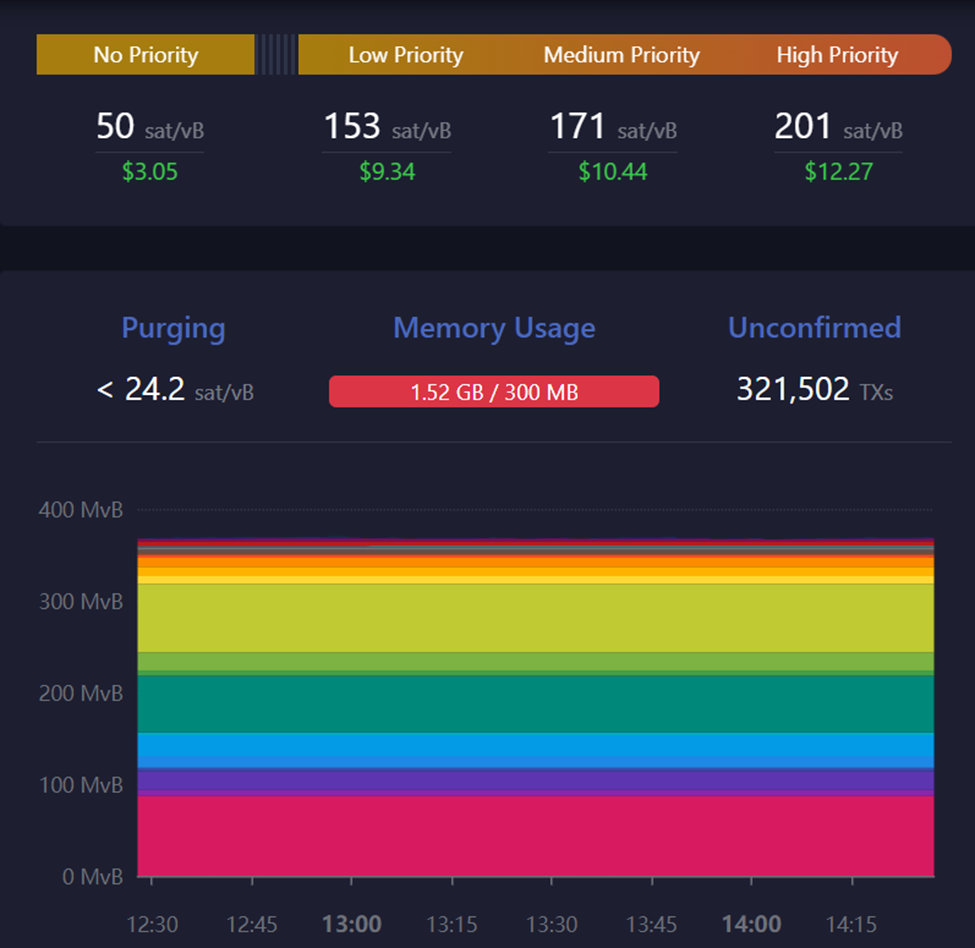Select the Medium Priority fee tab
Screen dimensions: 975x948
click(x=621, y=55)
